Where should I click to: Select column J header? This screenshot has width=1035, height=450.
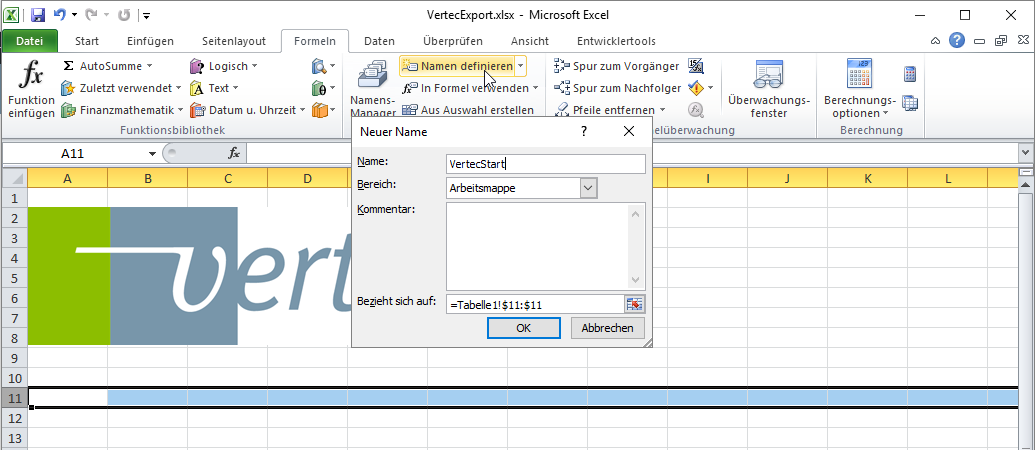788,178
